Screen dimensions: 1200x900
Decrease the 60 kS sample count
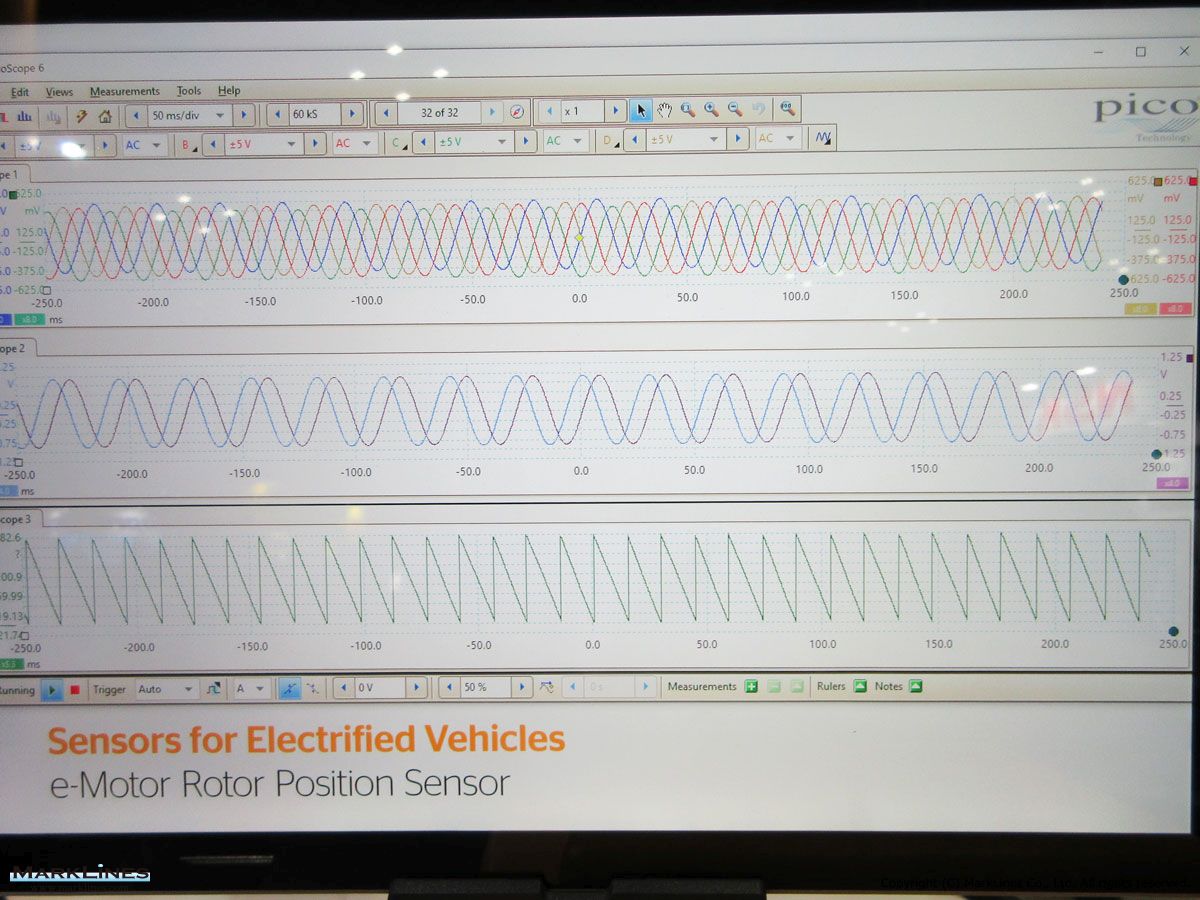click(277, 115)
